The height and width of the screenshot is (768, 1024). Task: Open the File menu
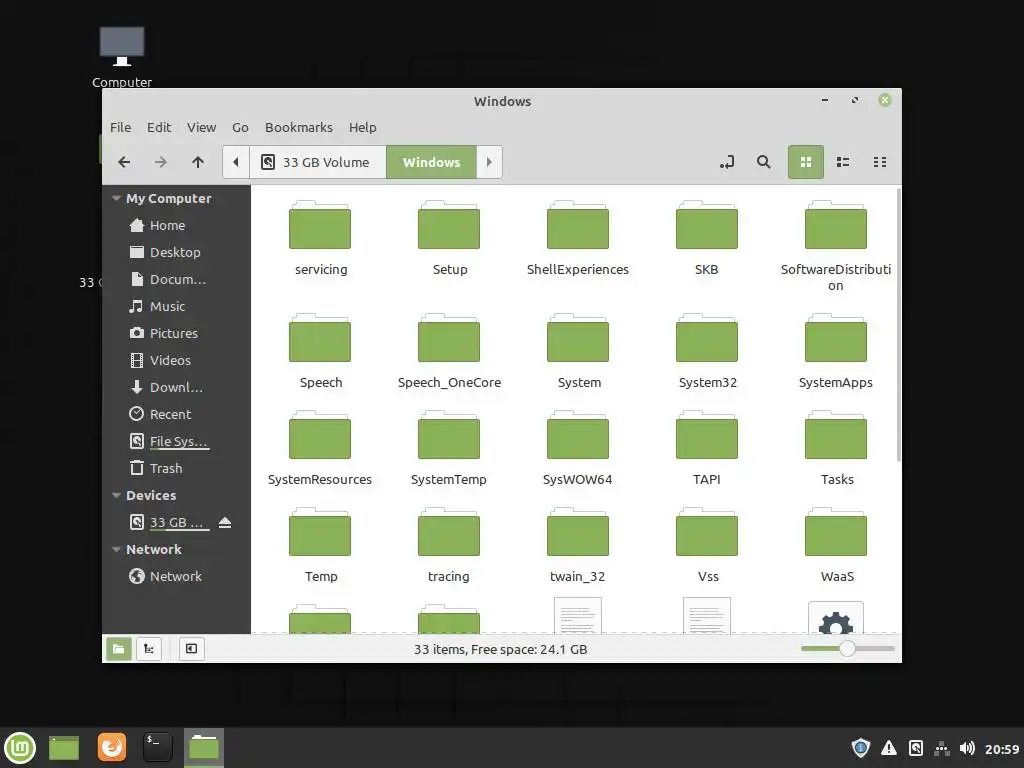(x=120, y=127)
